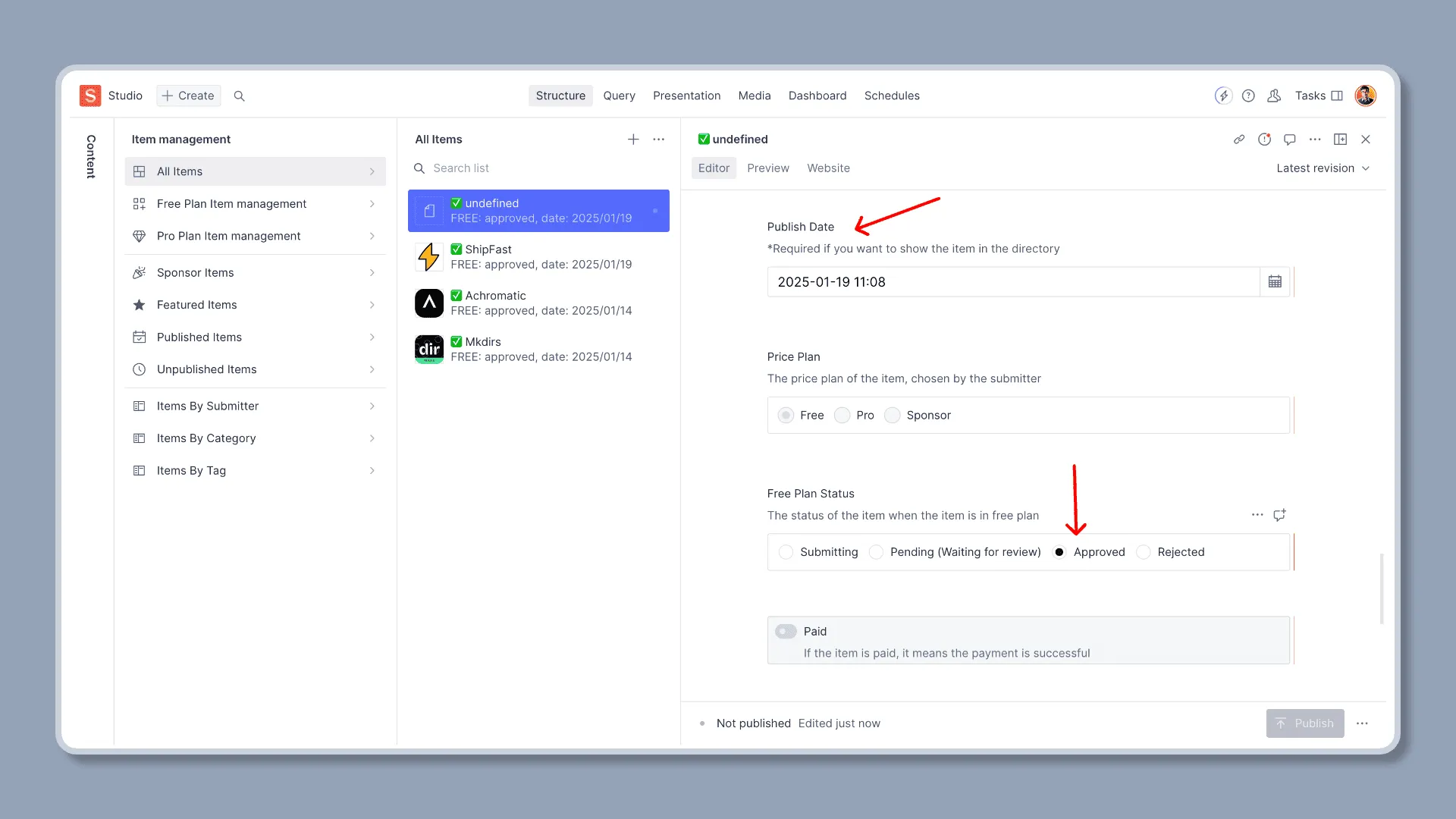Toggle the Paid switch on
This screenshot has height=819, width=1456.
click(786, 631)
